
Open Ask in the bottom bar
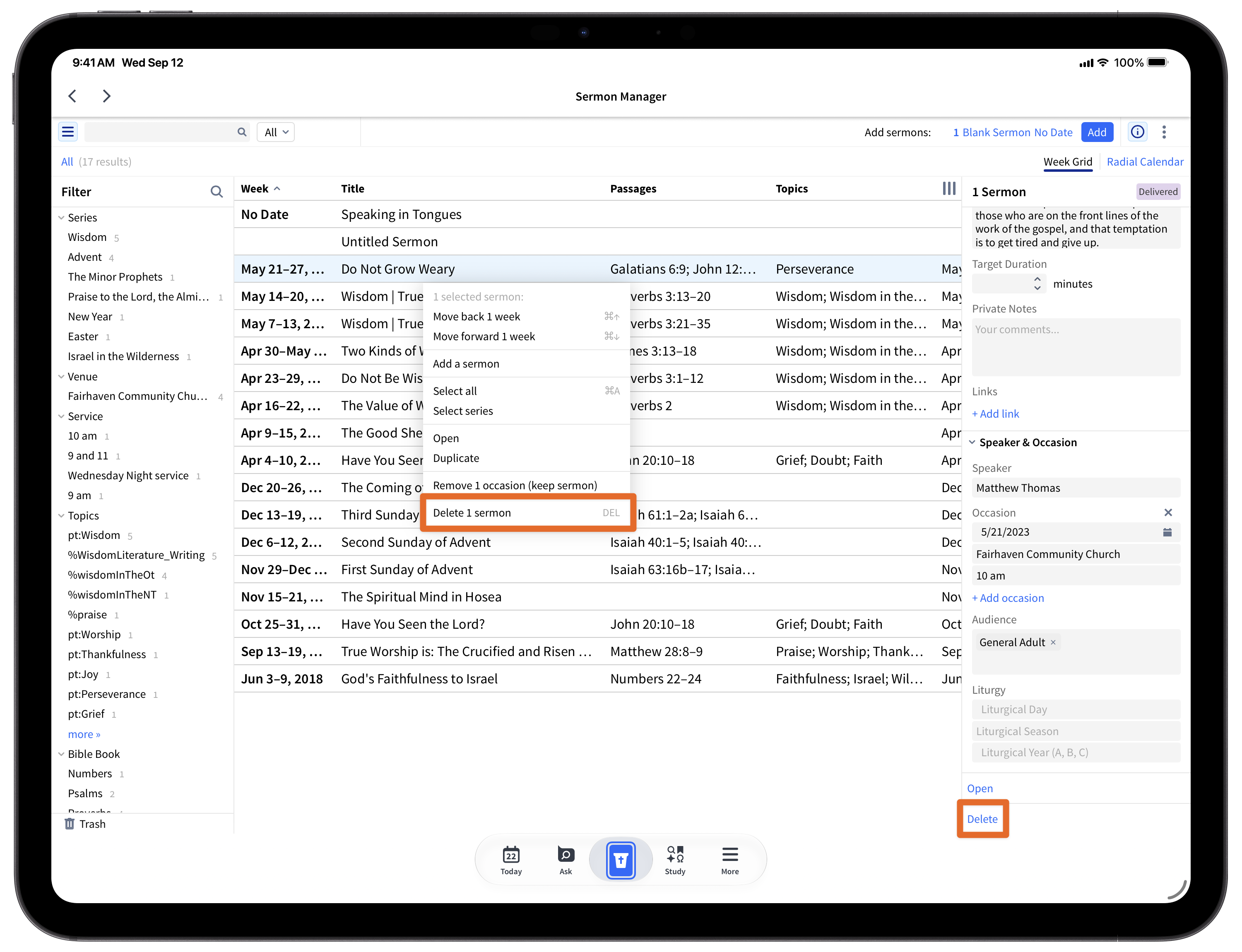pos(566,860)
